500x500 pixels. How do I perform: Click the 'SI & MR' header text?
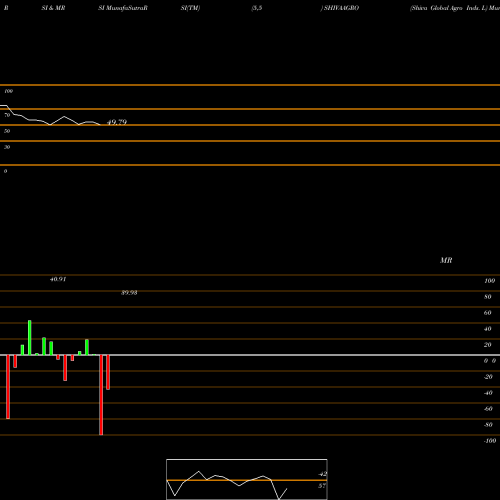coord(53,8)
